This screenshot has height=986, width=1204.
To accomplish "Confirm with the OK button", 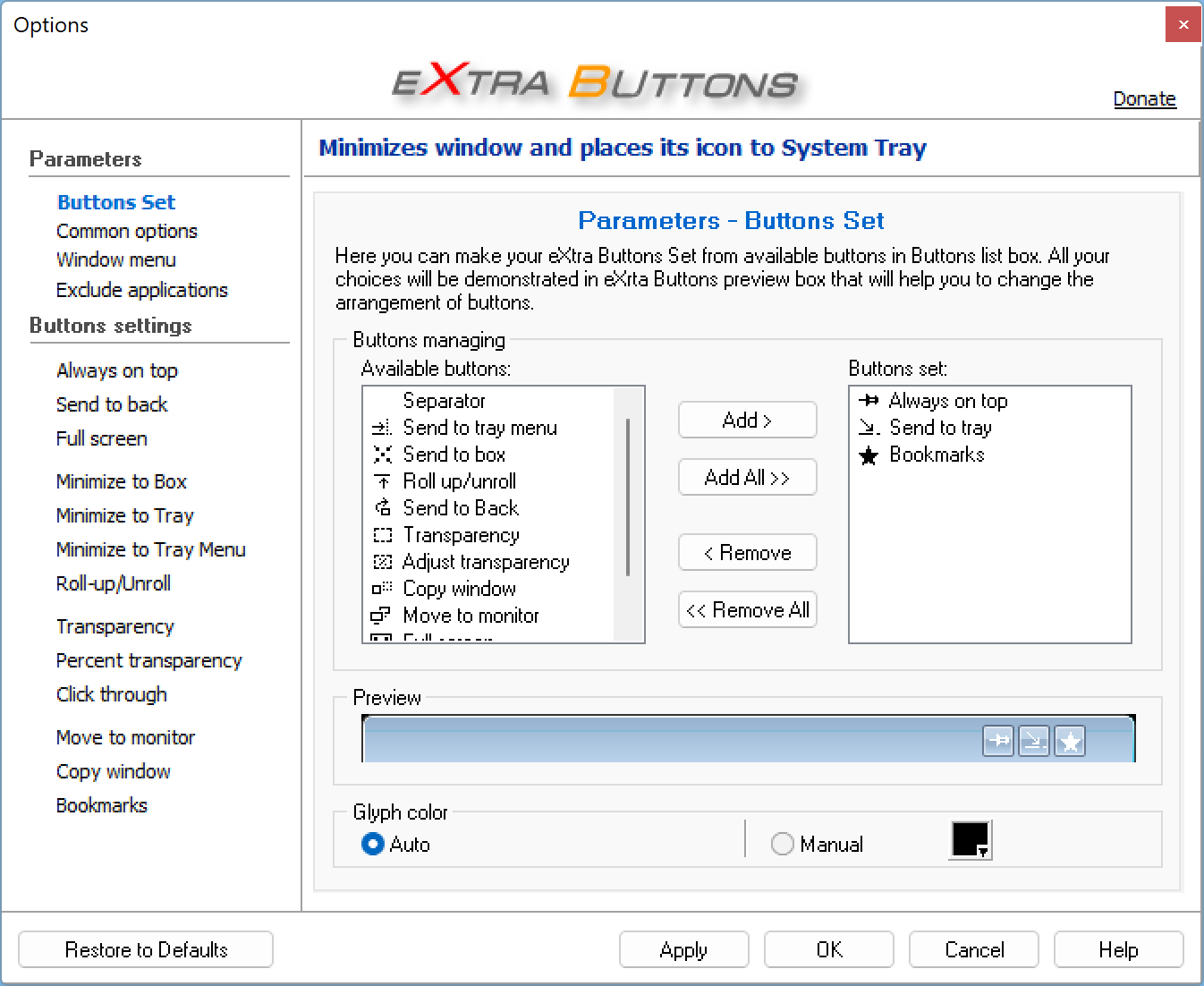I will pos(829,949).
